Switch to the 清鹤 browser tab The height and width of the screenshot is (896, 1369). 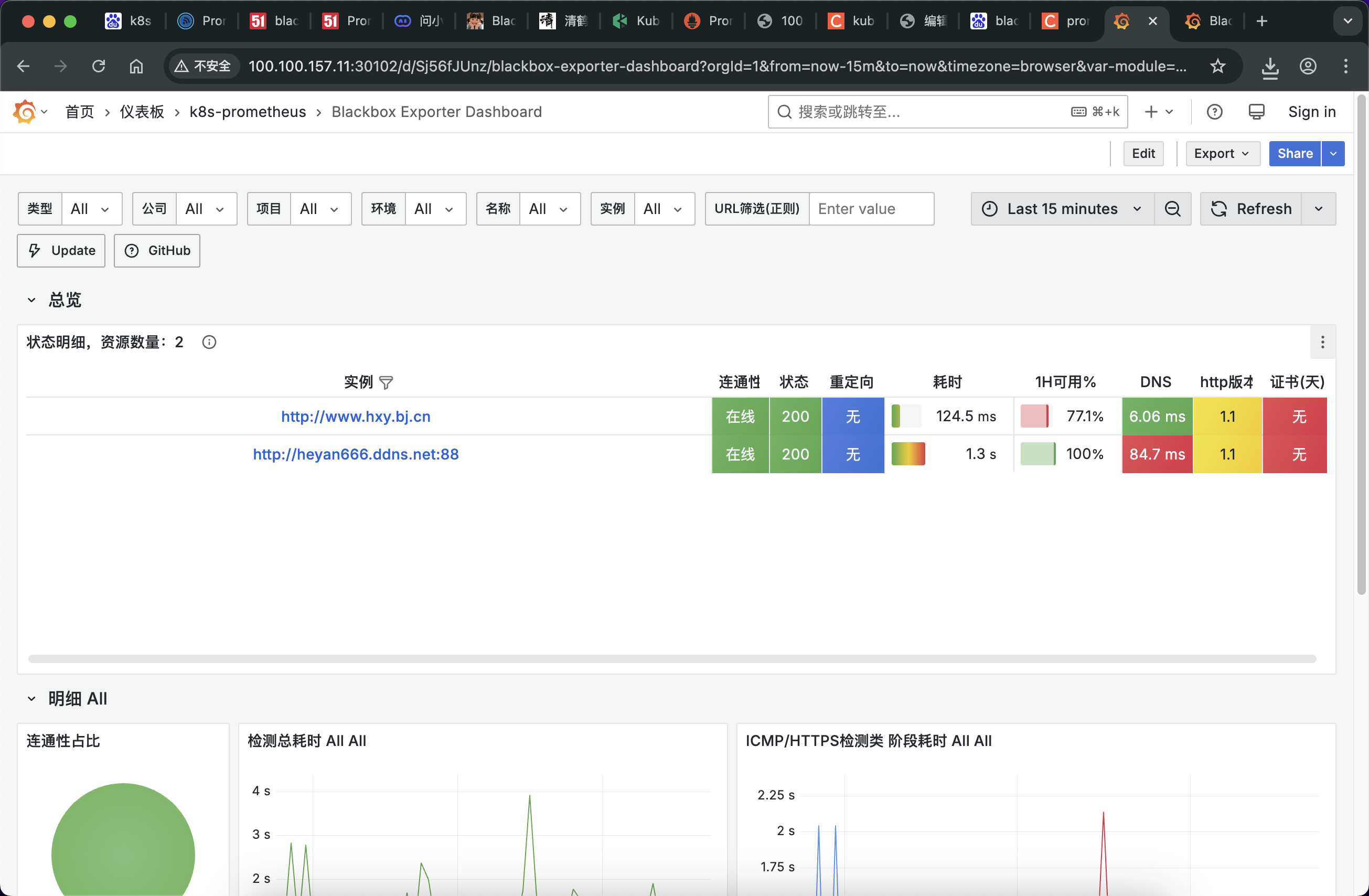click(564, 22)
